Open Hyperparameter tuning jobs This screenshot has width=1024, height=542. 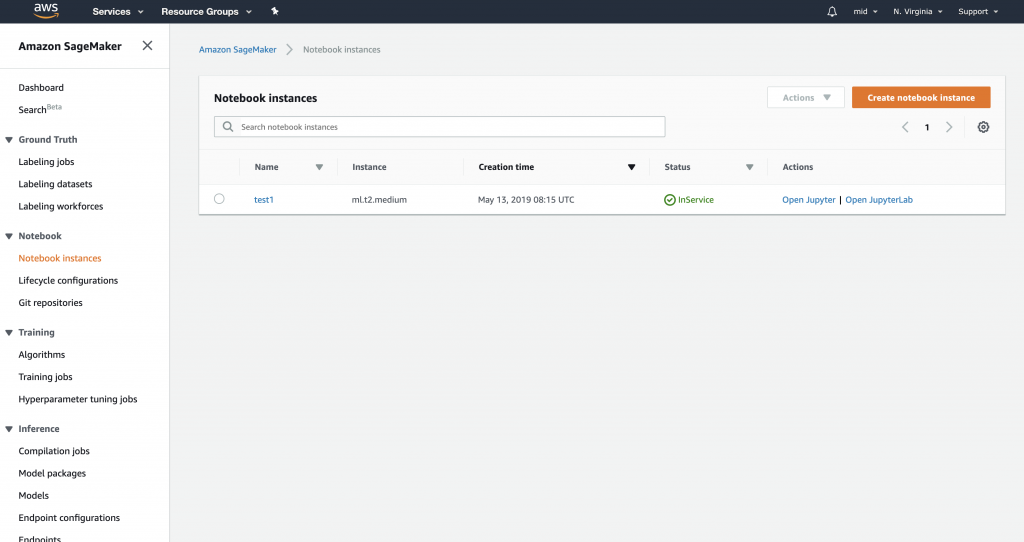78,399
